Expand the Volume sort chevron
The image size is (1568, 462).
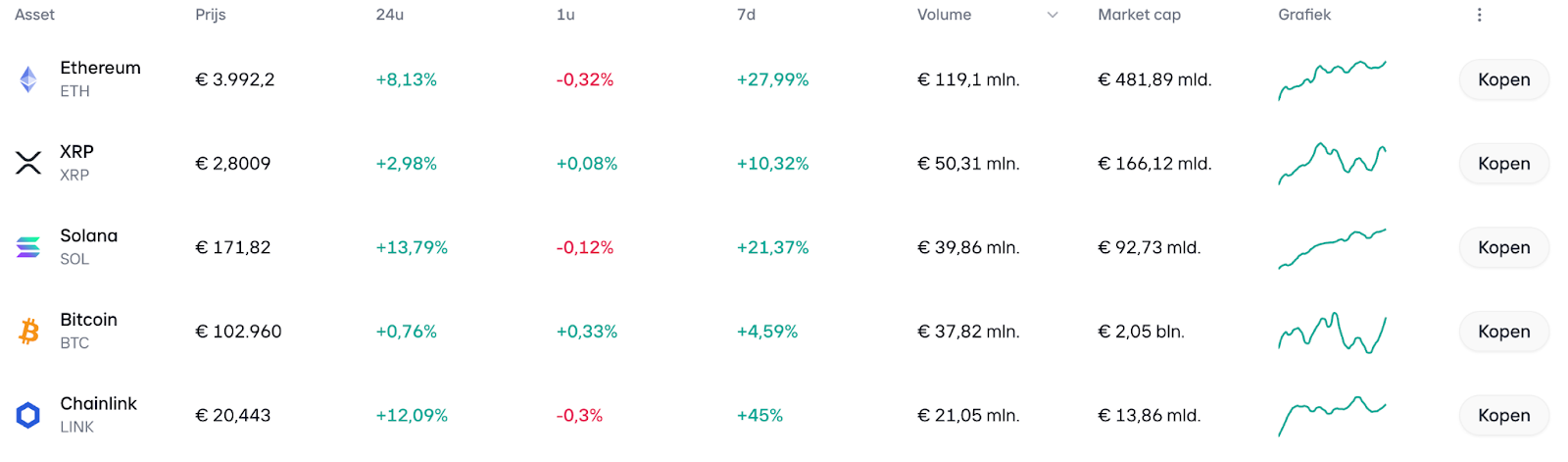coord(1053,15)
